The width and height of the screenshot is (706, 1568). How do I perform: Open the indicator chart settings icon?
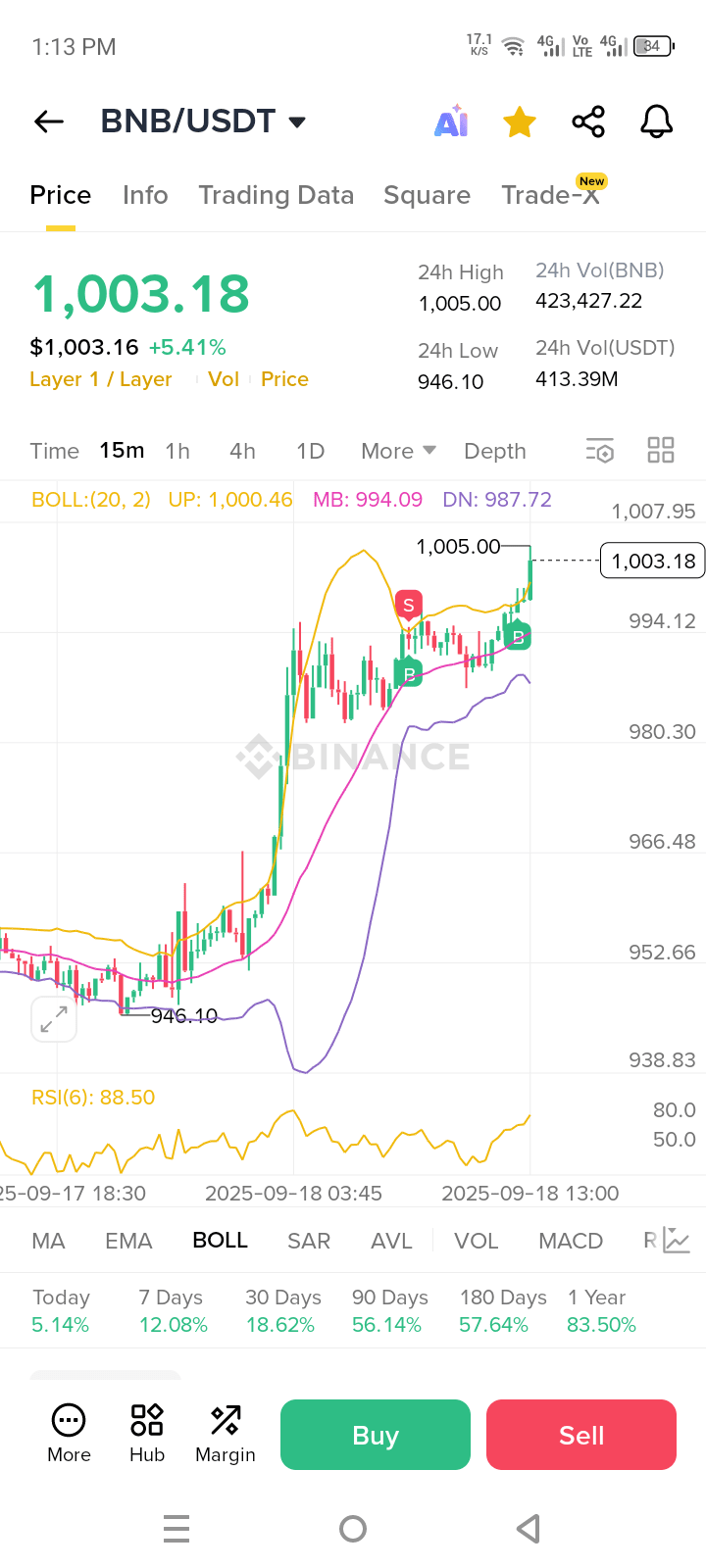pos(678,1241)
